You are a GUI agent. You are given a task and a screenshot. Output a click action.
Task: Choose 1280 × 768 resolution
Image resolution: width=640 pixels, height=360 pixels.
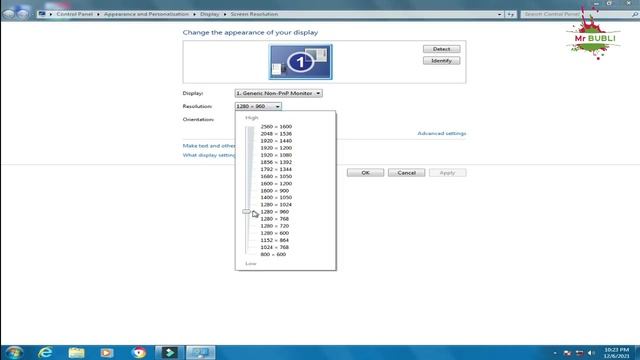(x=274, y=219)
